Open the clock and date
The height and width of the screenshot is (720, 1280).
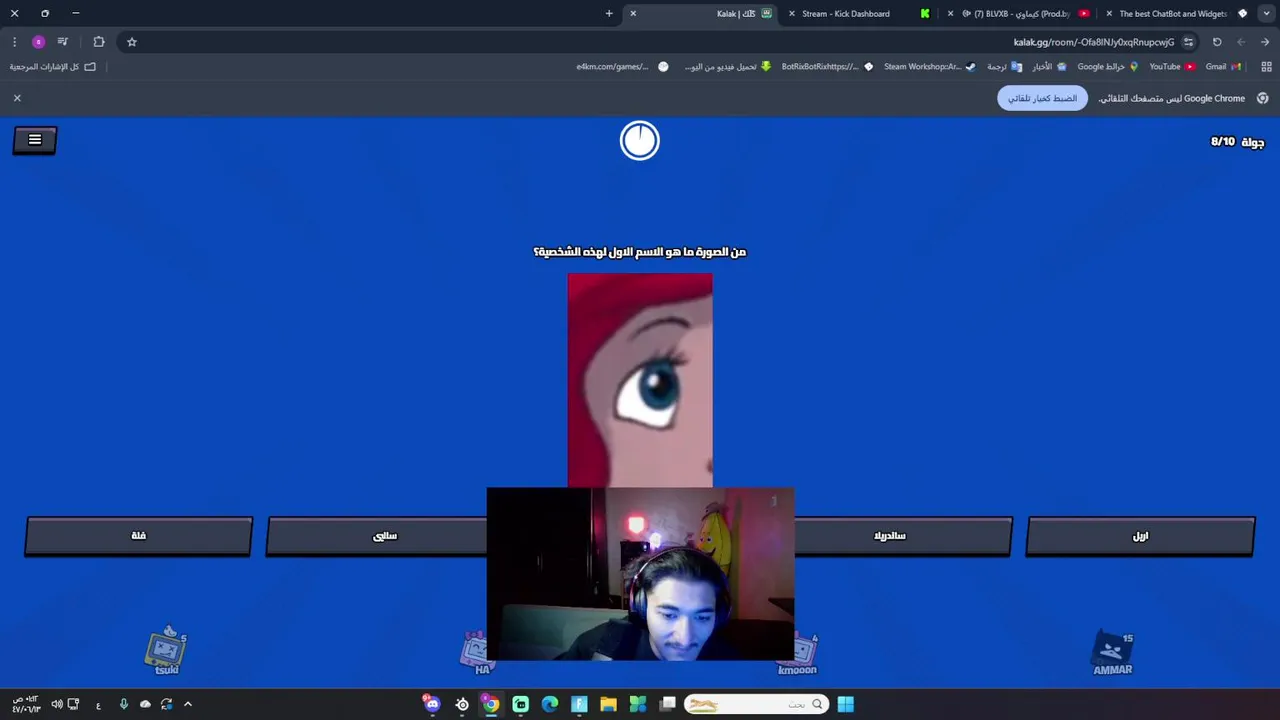click(26, 704)
